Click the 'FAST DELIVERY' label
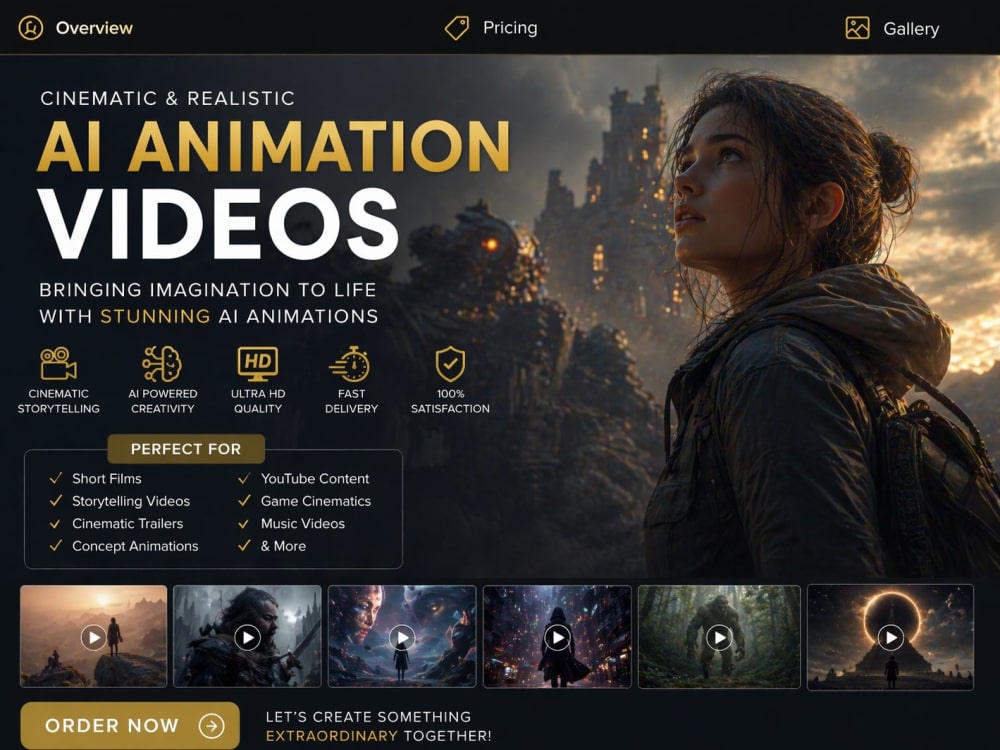Screen dimensions: 1000x750 point(351,401)
